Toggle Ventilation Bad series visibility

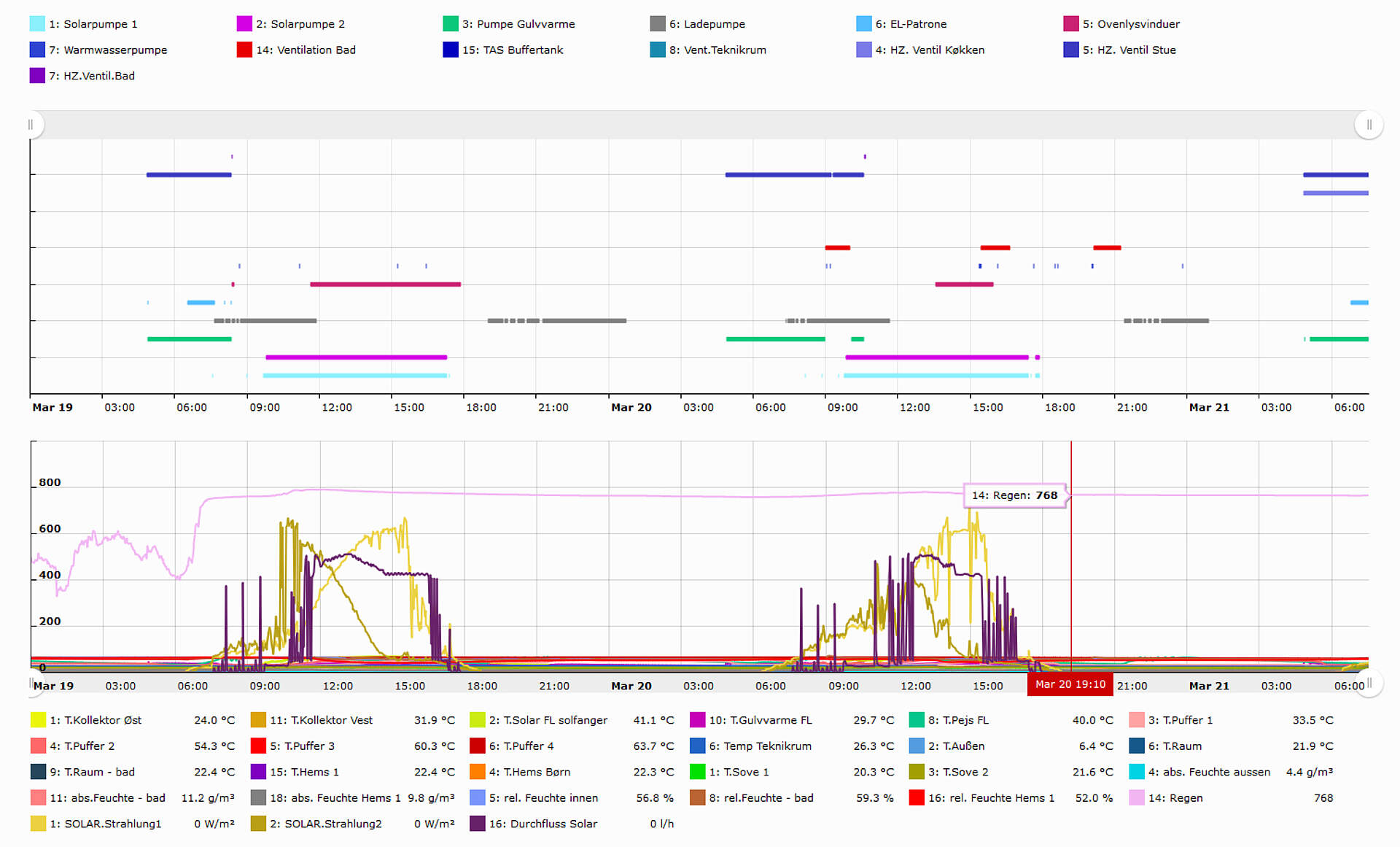[x=305, y=50]
